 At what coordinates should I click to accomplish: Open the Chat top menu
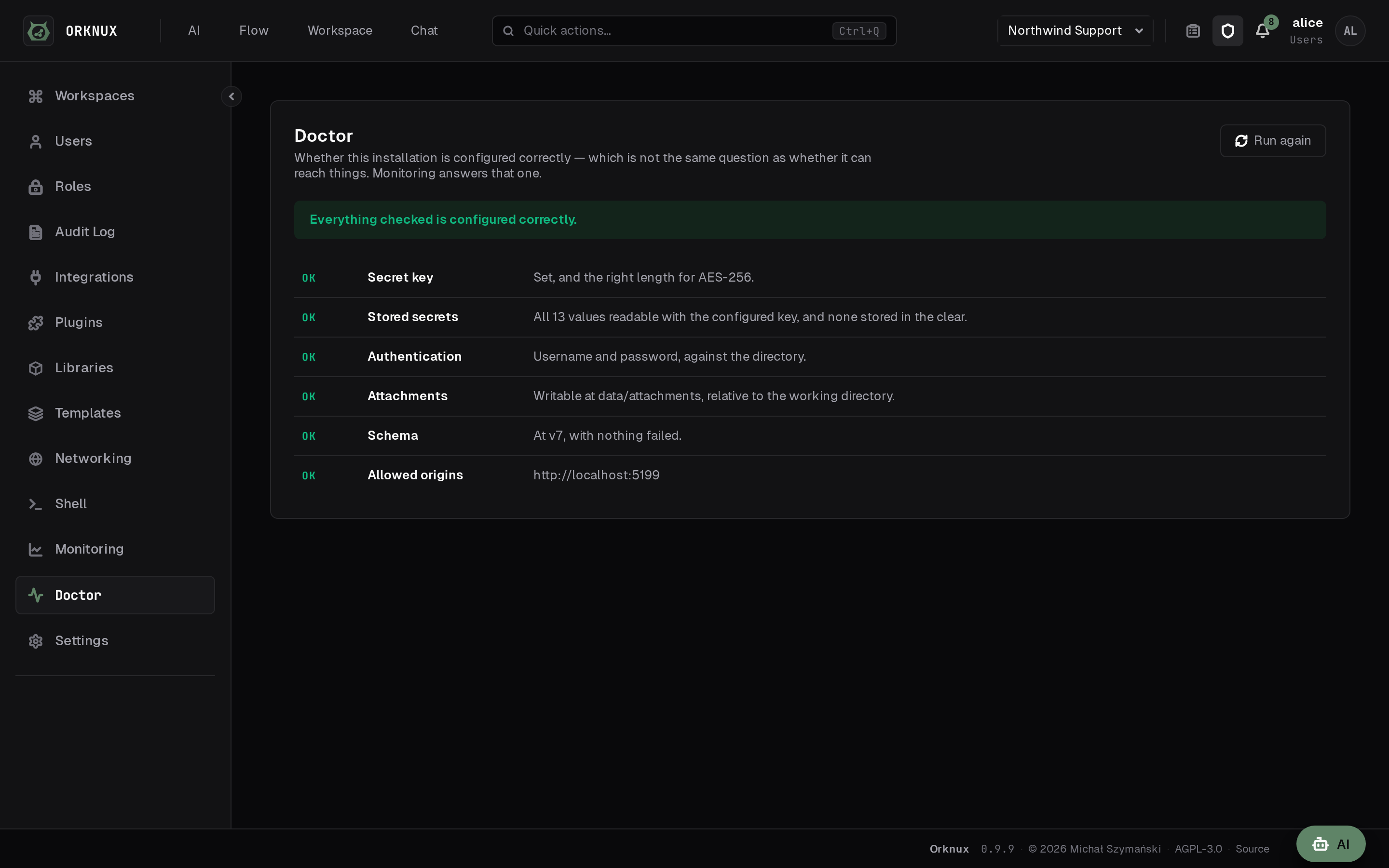tap(424, 30)
